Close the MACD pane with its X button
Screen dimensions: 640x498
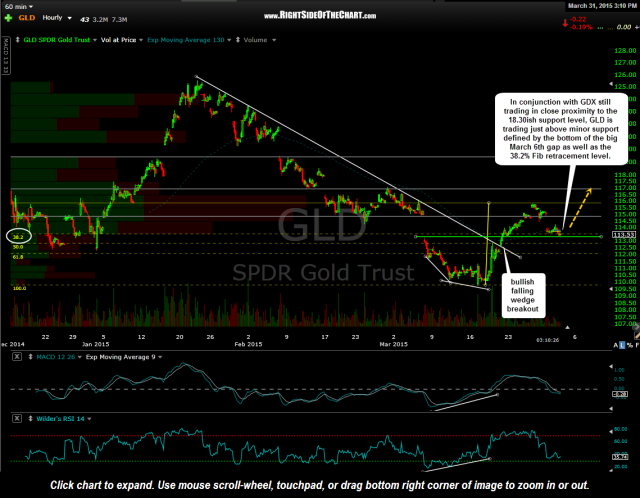(x=17, y=357)
